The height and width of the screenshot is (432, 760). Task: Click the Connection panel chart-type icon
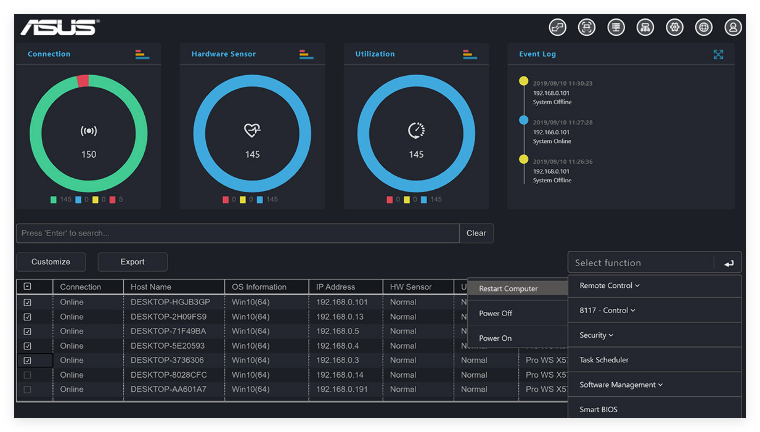(142, 54)
